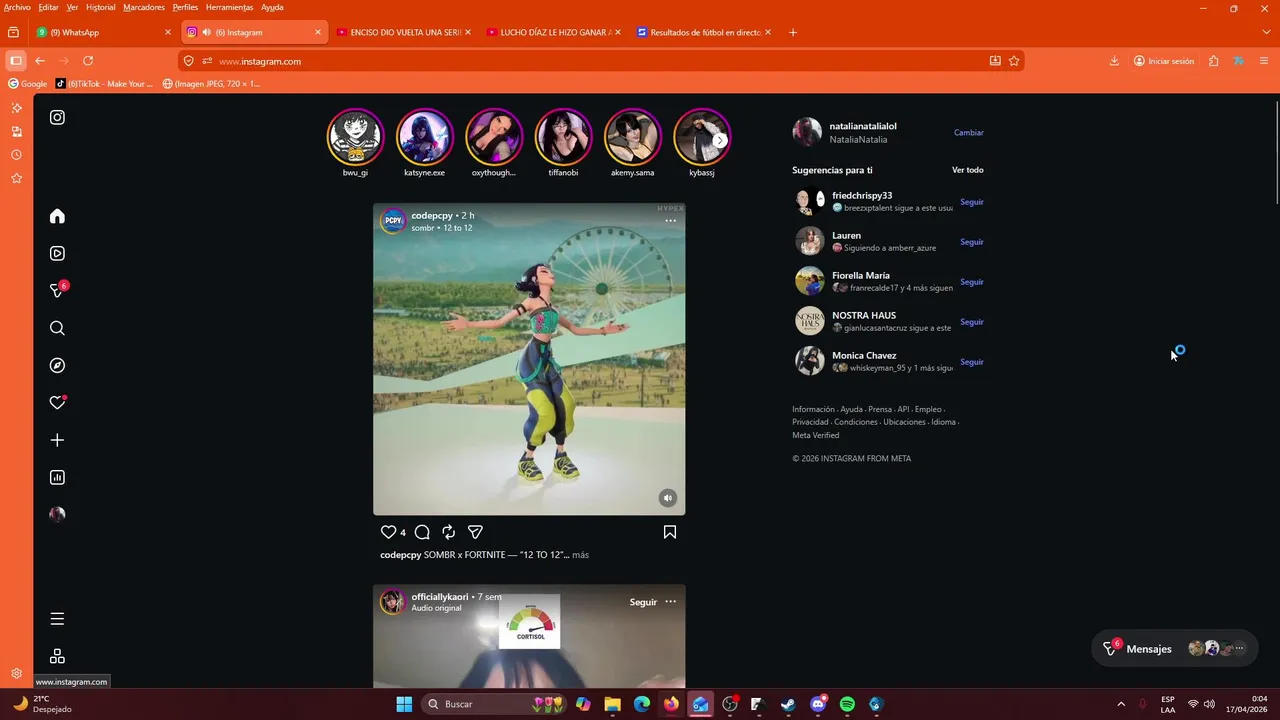1280x720 pixels.
Task: Open browser extensions icon
Action: click(1213, 61)
